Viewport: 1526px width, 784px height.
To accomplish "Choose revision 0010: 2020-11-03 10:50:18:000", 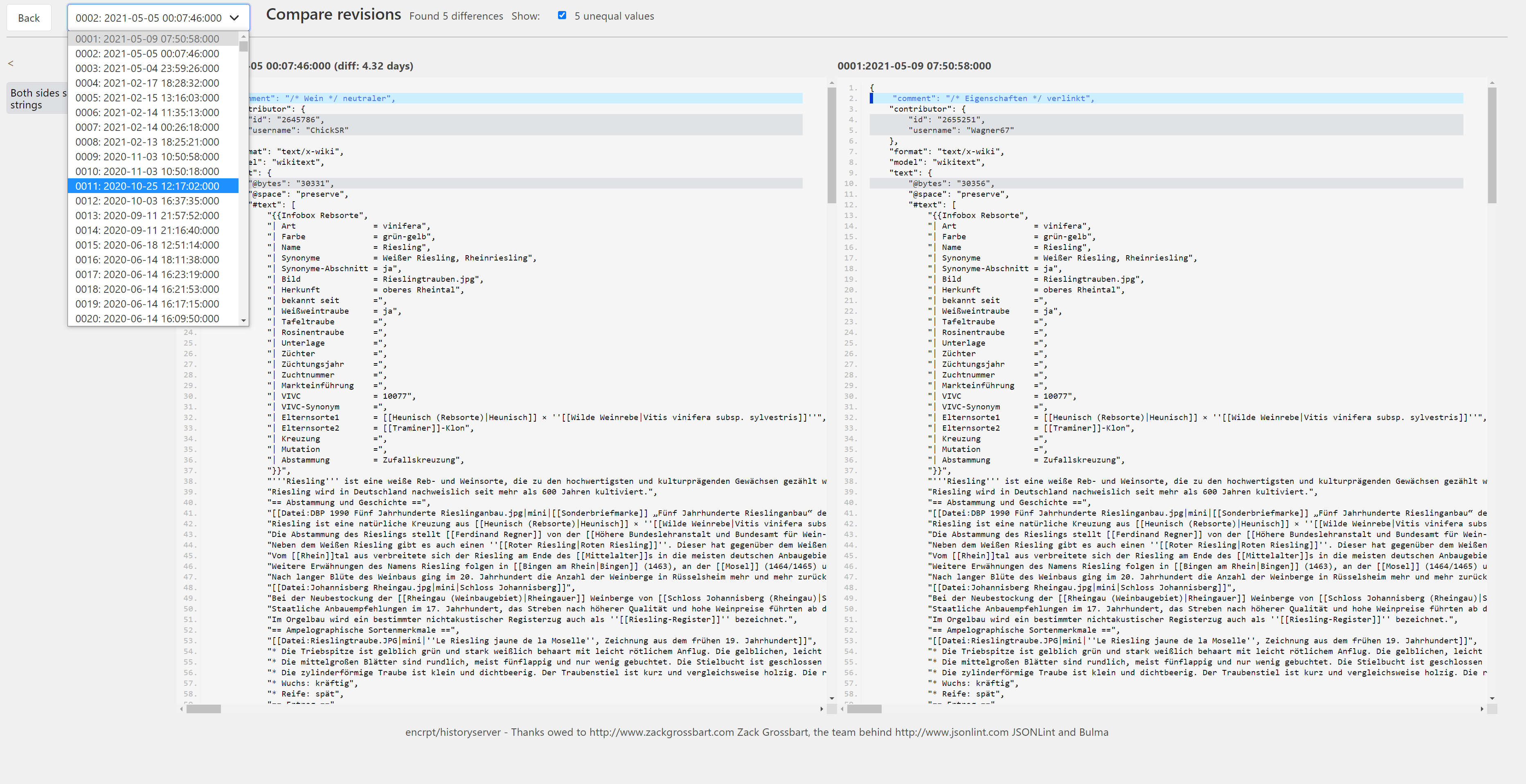I will 153,171.
